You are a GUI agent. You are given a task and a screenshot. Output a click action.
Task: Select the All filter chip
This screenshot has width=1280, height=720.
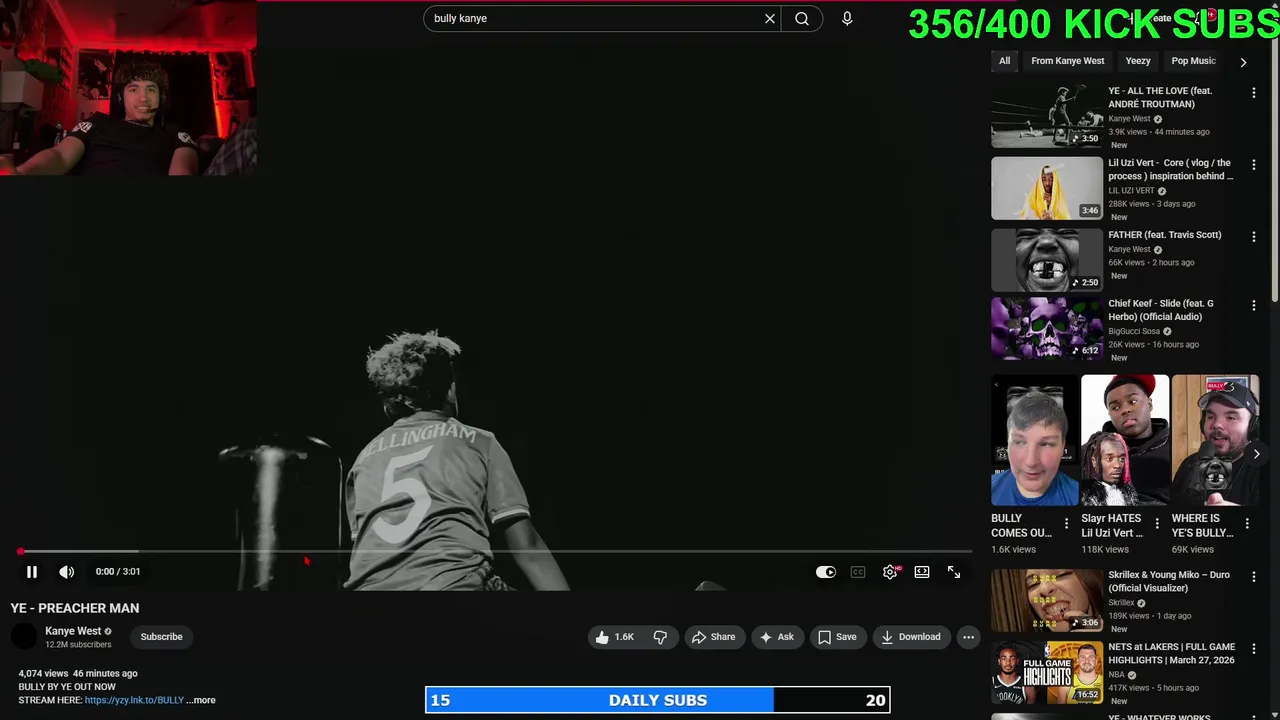(1004, 61)
